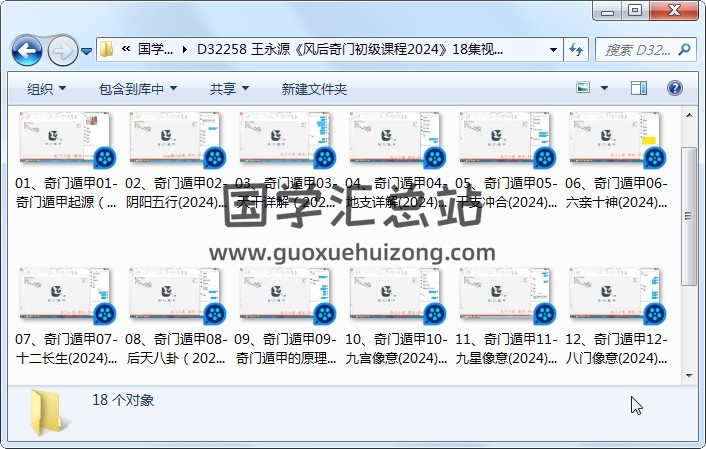Expand the address bar history dropdown
Viewport: 706px width, 449px height.
tap(554, 49)
